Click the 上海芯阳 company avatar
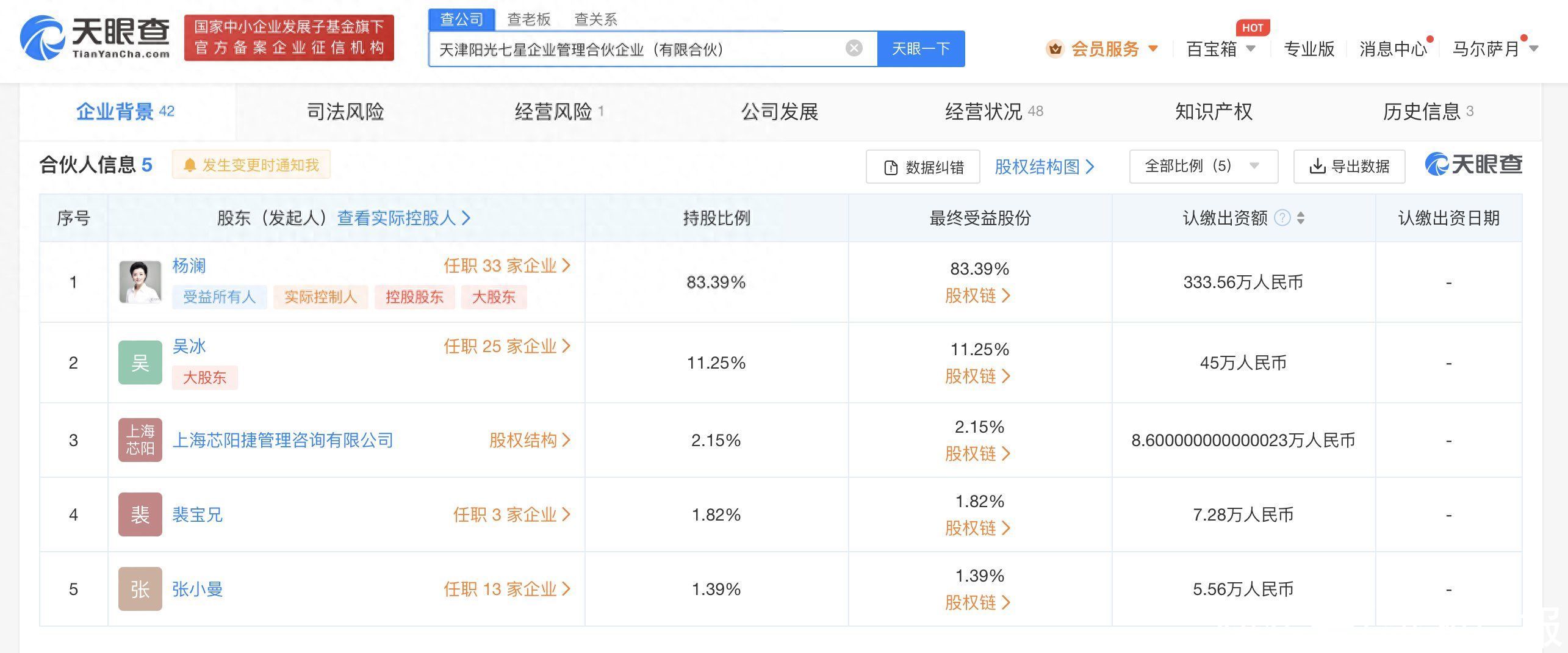 click(x=140, y=440)
